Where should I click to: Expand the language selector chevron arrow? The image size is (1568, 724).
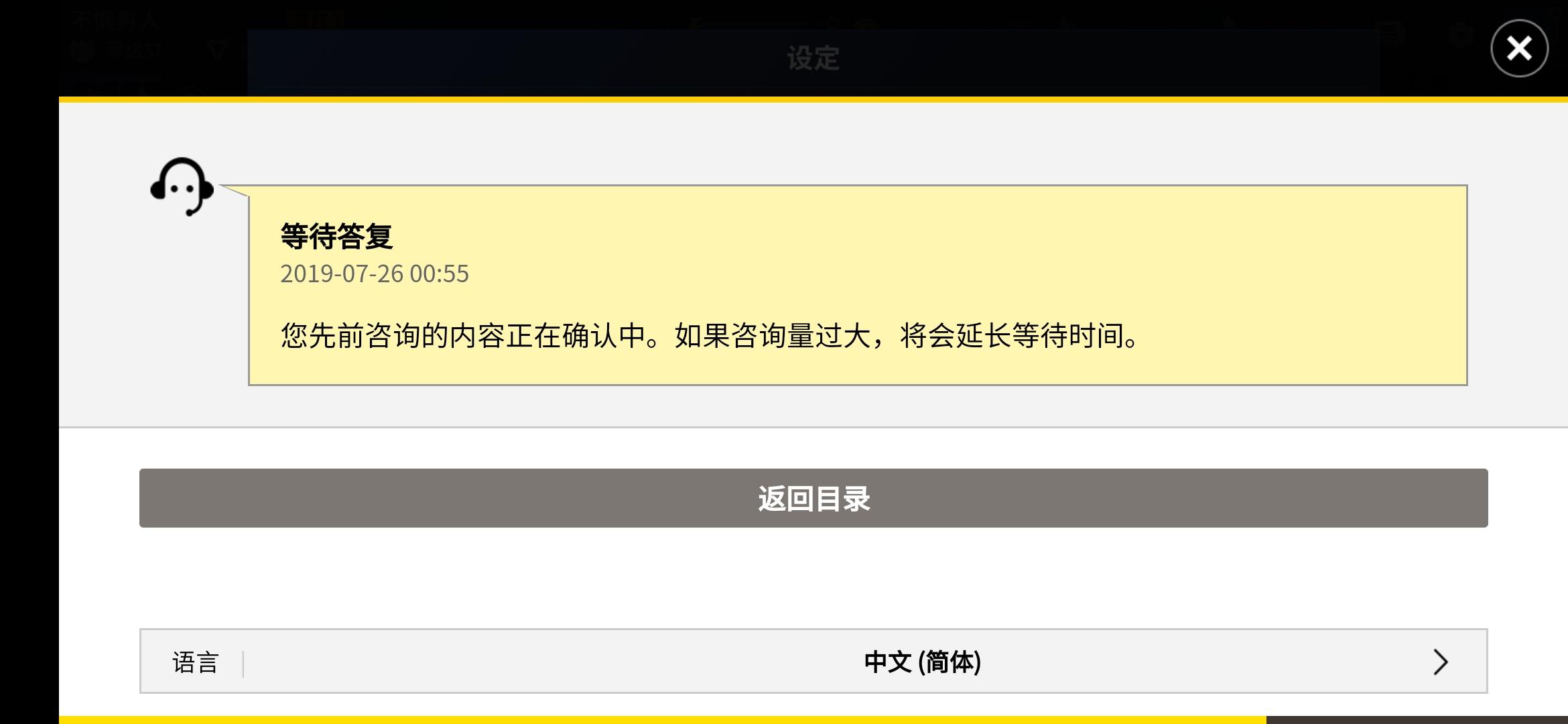point(1441,662)
